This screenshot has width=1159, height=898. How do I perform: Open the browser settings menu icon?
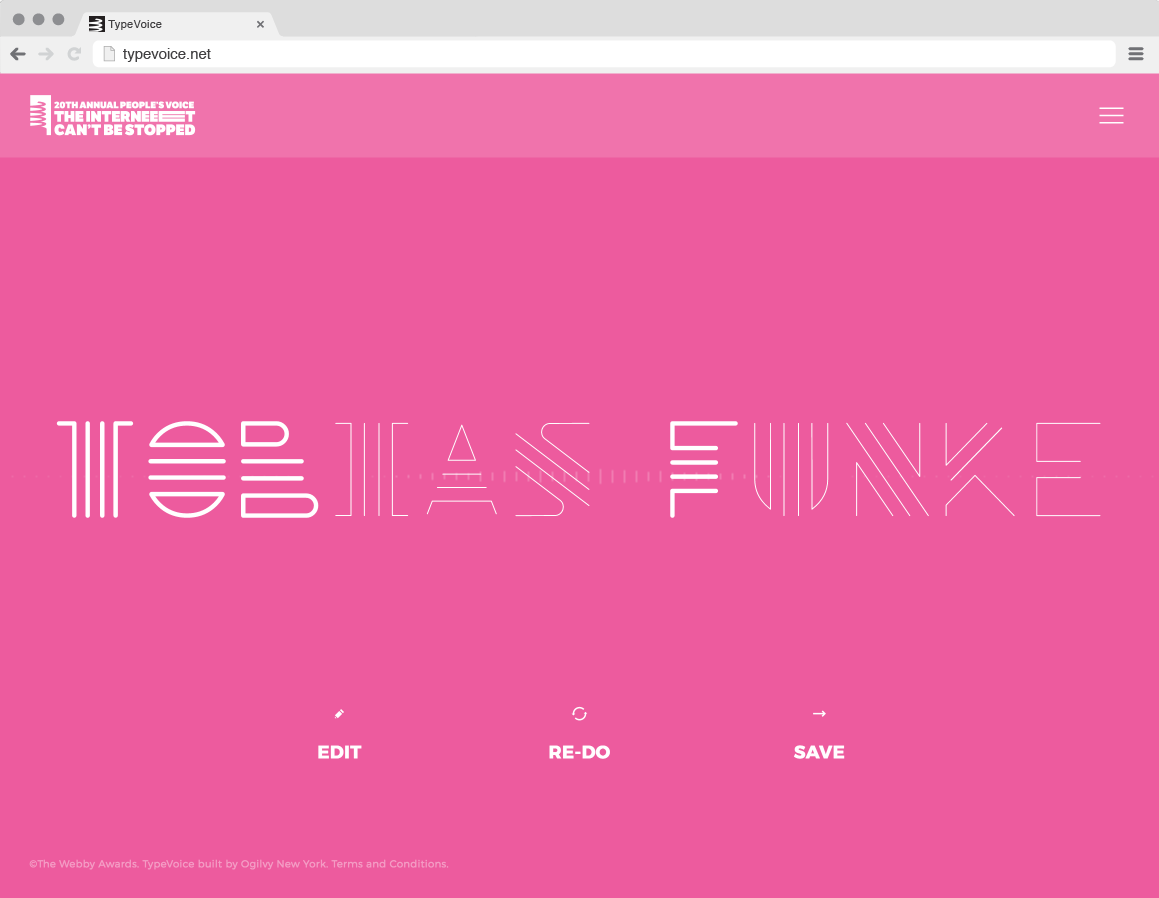(x=1136, y=54)
